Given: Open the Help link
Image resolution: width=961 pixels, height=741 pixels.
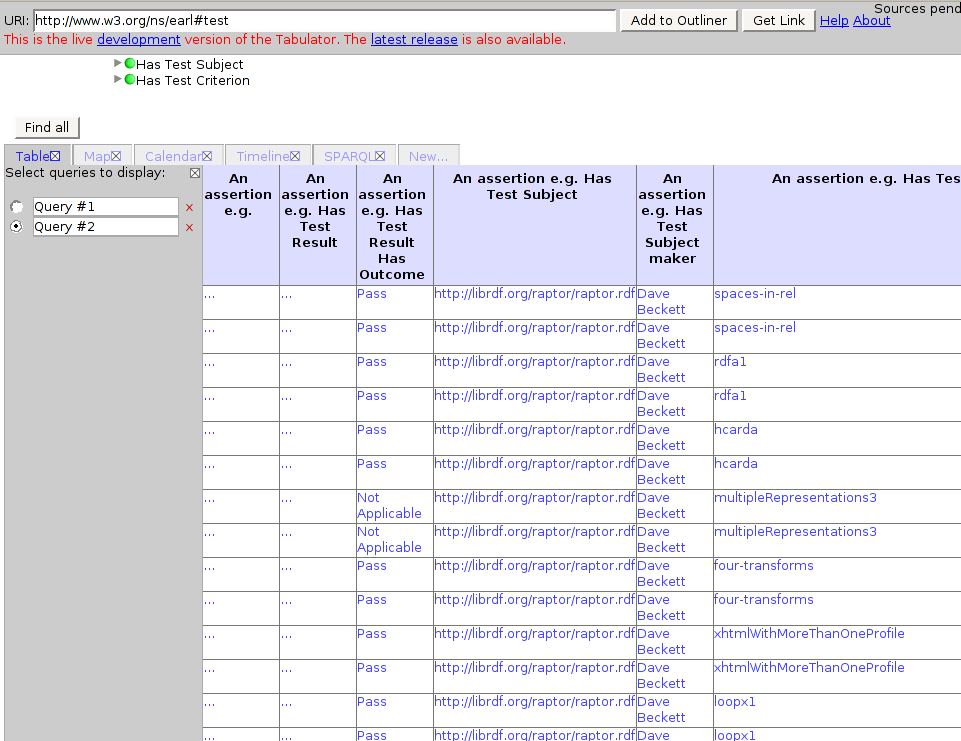Looking at the screenshot, I should (834, 20).
